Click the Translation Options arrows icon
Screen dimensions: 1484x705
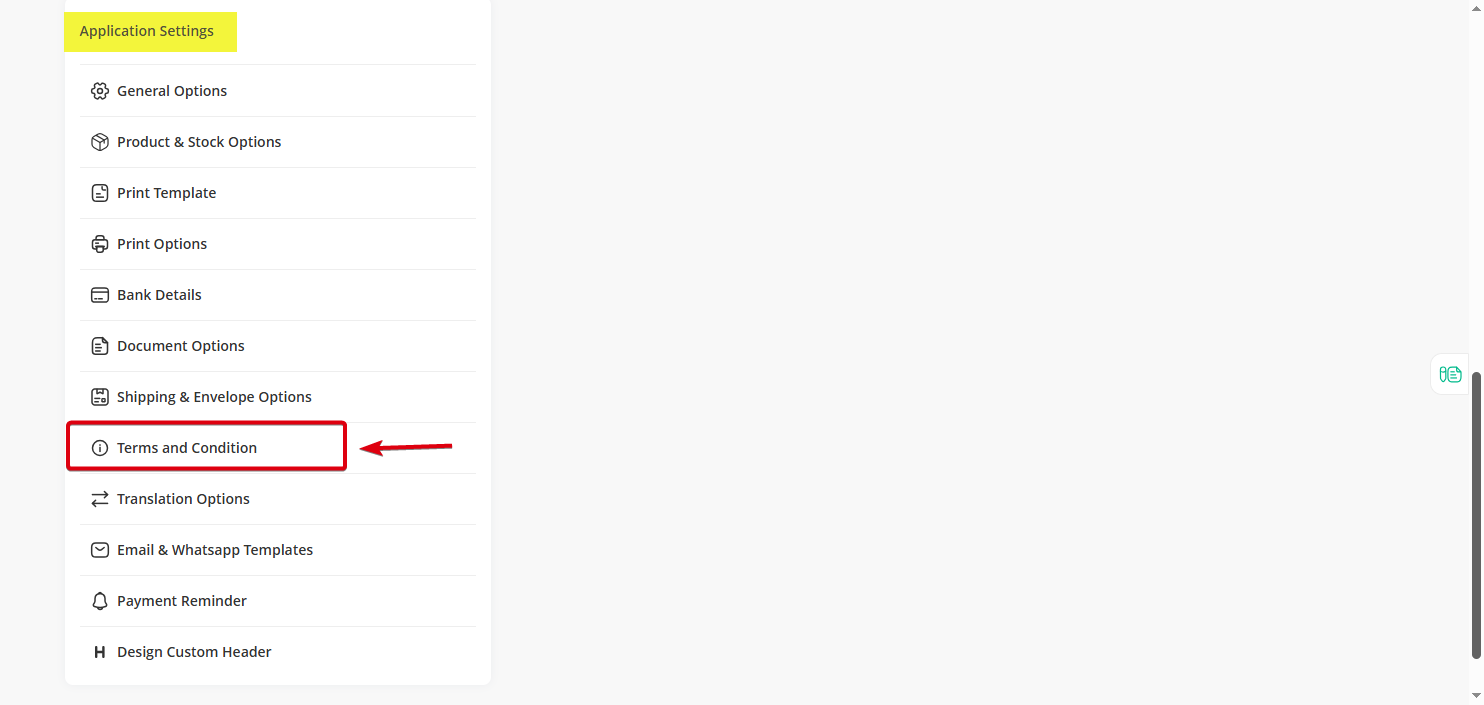point(99,499)
